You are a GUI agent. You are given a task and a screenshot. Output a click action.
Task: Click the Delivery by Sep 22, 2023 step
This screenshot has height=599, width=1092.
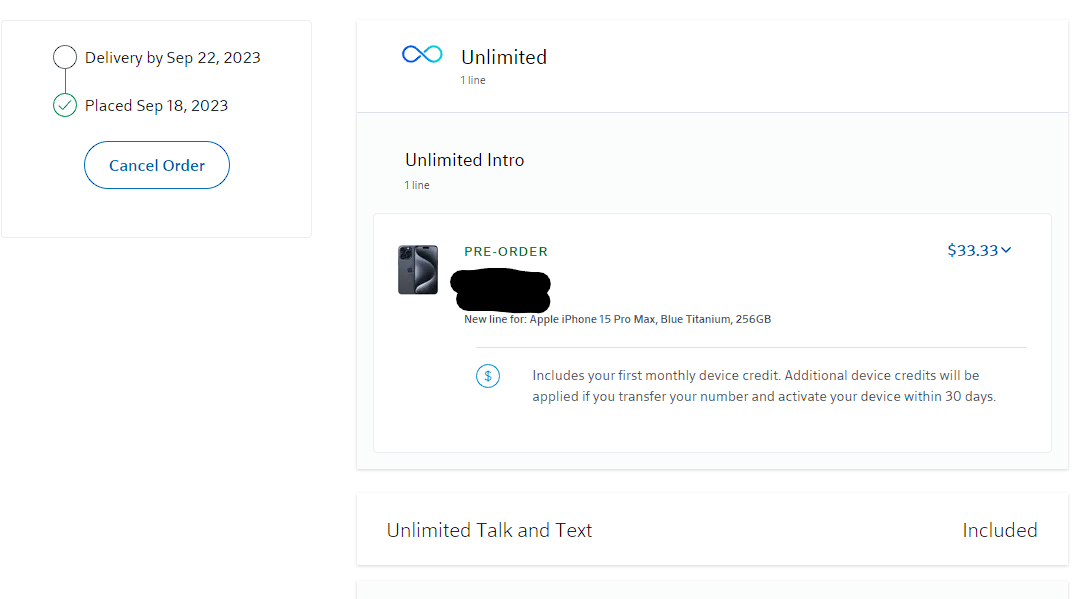[172, 58]
